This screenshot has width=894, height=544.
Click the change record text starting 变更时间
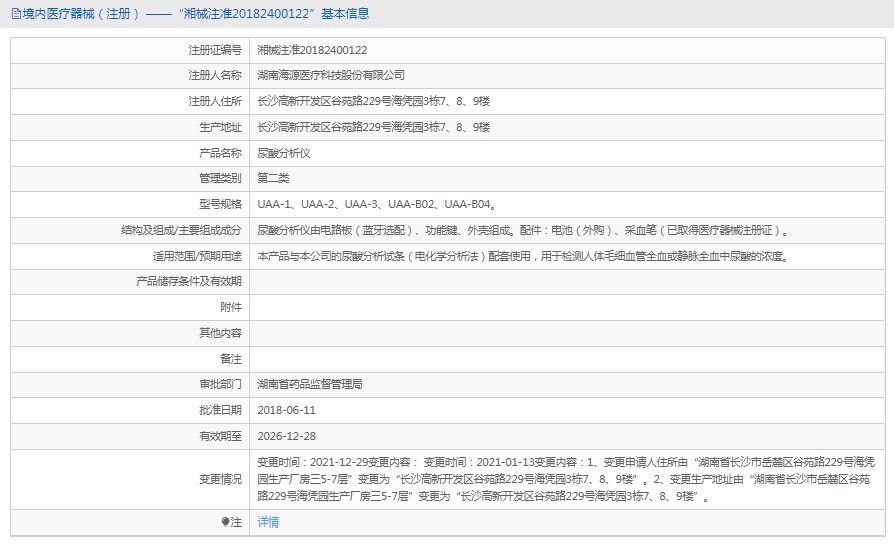click(566, 480)
